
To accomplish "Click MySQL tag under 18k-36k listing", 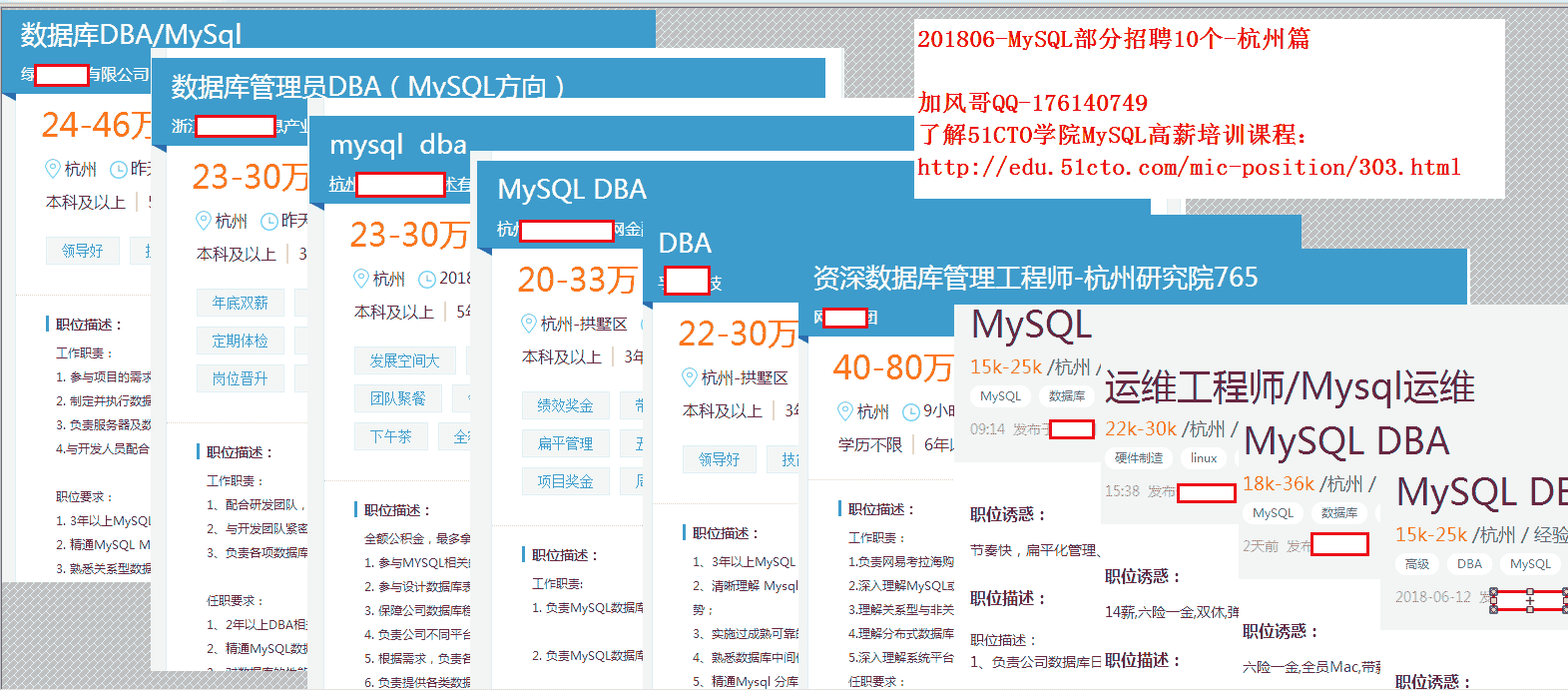I will pos(1273,513).
